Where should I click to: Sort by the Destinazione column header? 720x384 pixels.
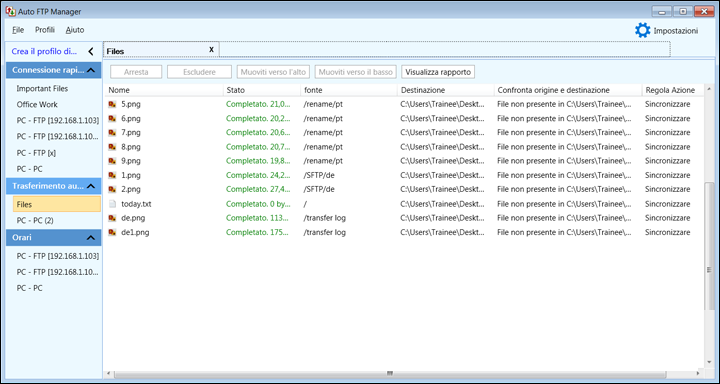pos(446,90)
